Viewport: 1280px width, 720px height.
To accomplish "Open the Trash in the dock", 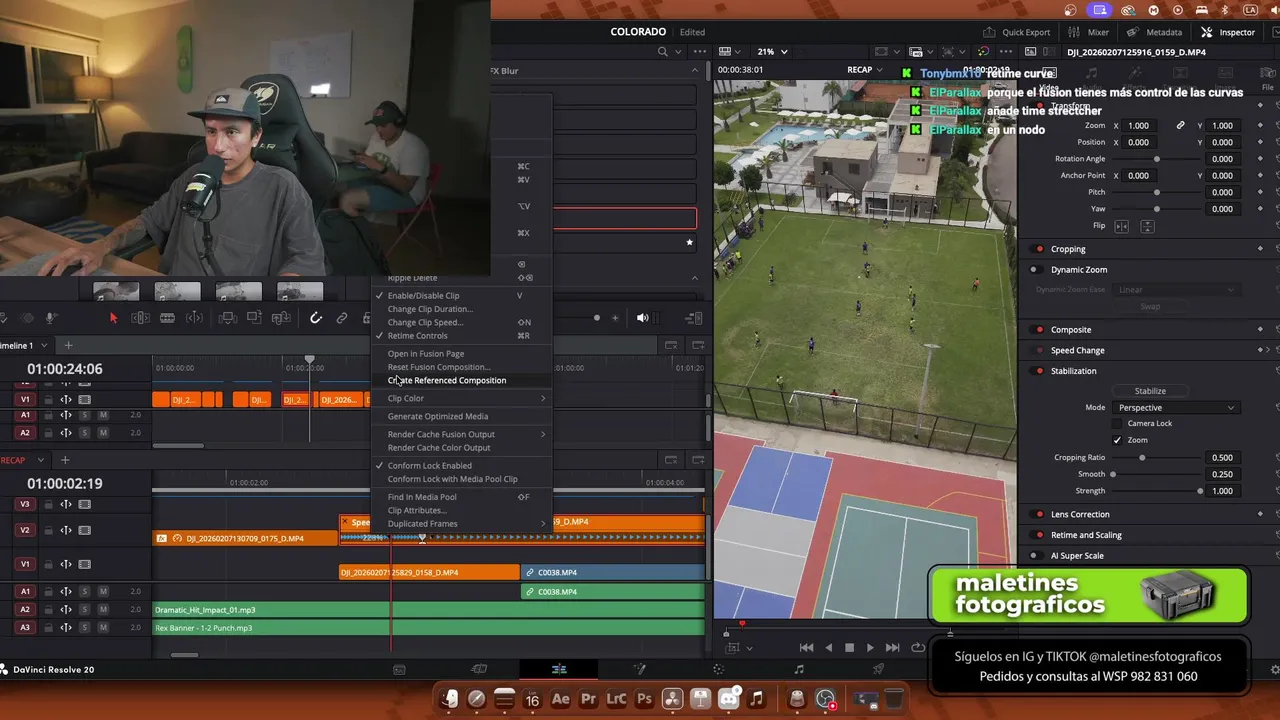I will click(x=894, y=699).
